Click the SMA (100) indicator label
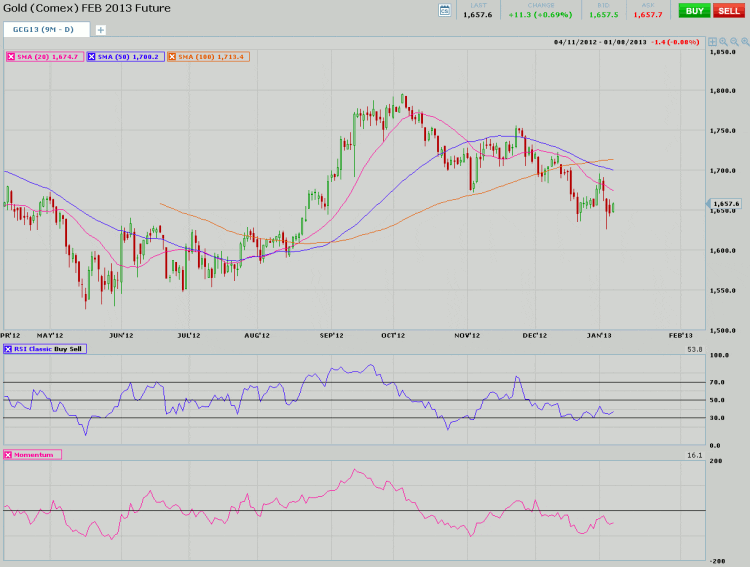This screenshot has width=750, height=567. [212, 57]
